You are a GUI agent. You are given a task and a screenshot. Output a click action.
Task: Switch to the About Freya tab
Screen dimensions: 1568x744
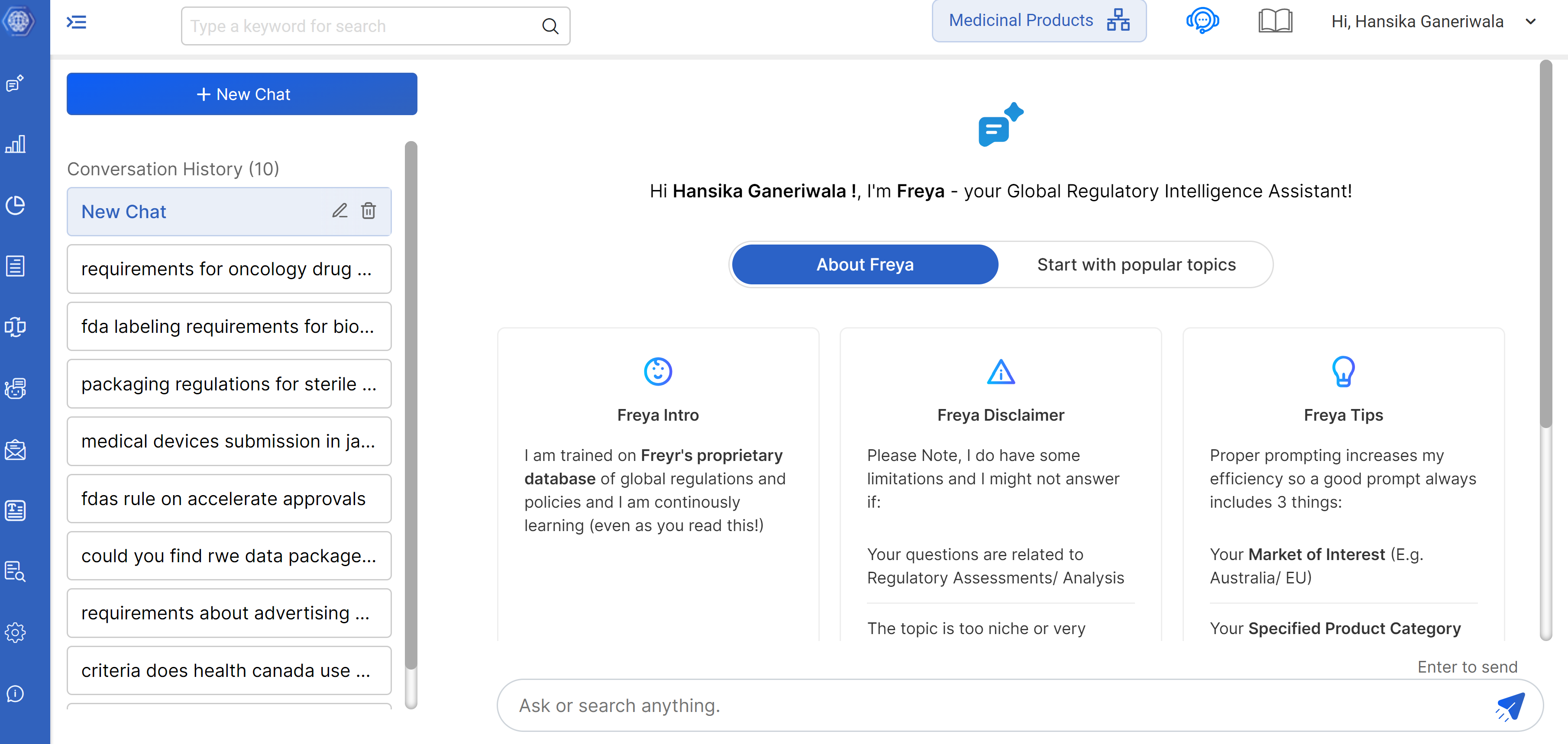tap(864, 264)
